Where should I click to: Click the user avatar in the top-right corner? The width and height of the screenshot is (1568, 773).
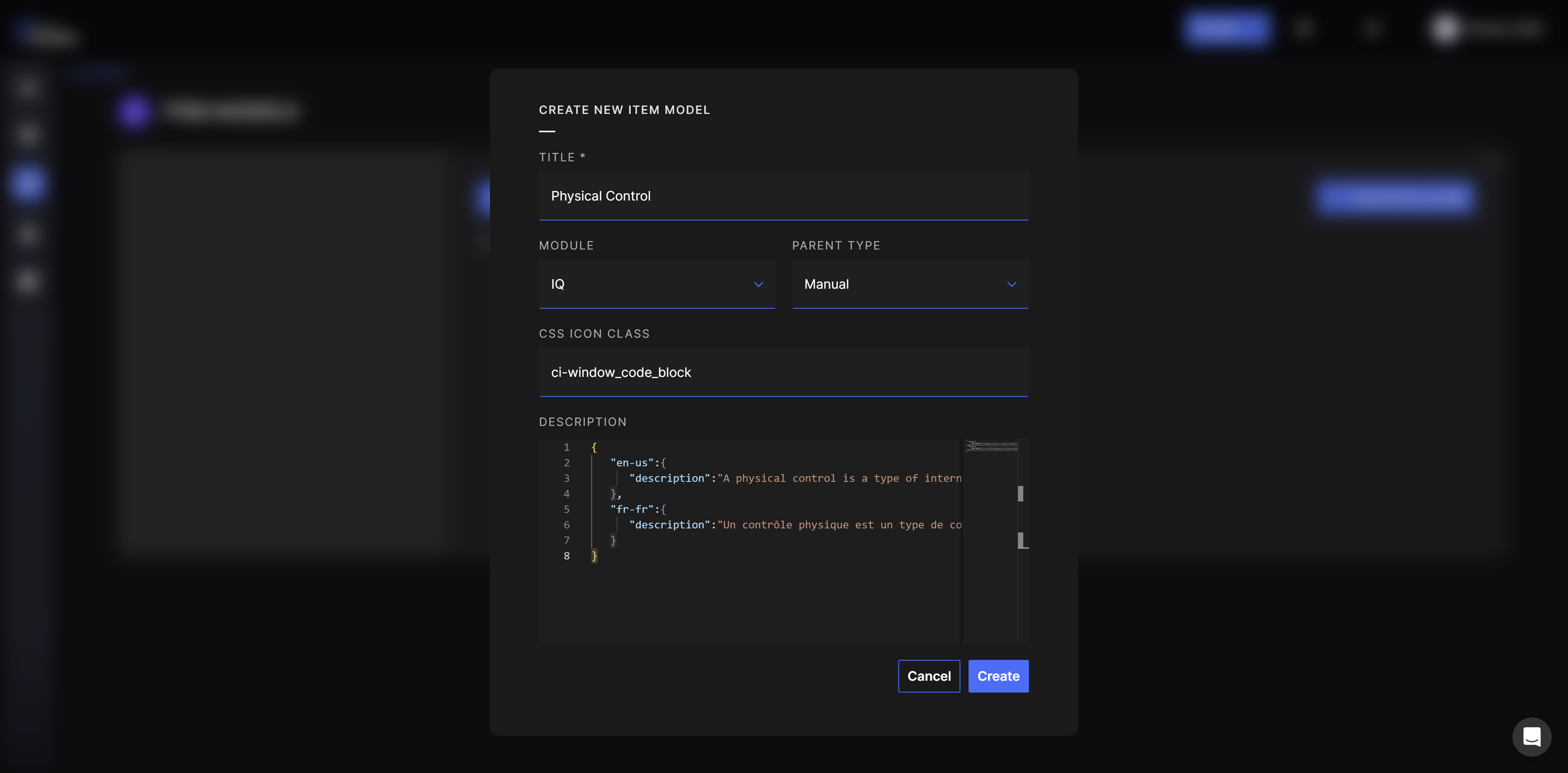pyautogui.click(x=1445, y=29)
